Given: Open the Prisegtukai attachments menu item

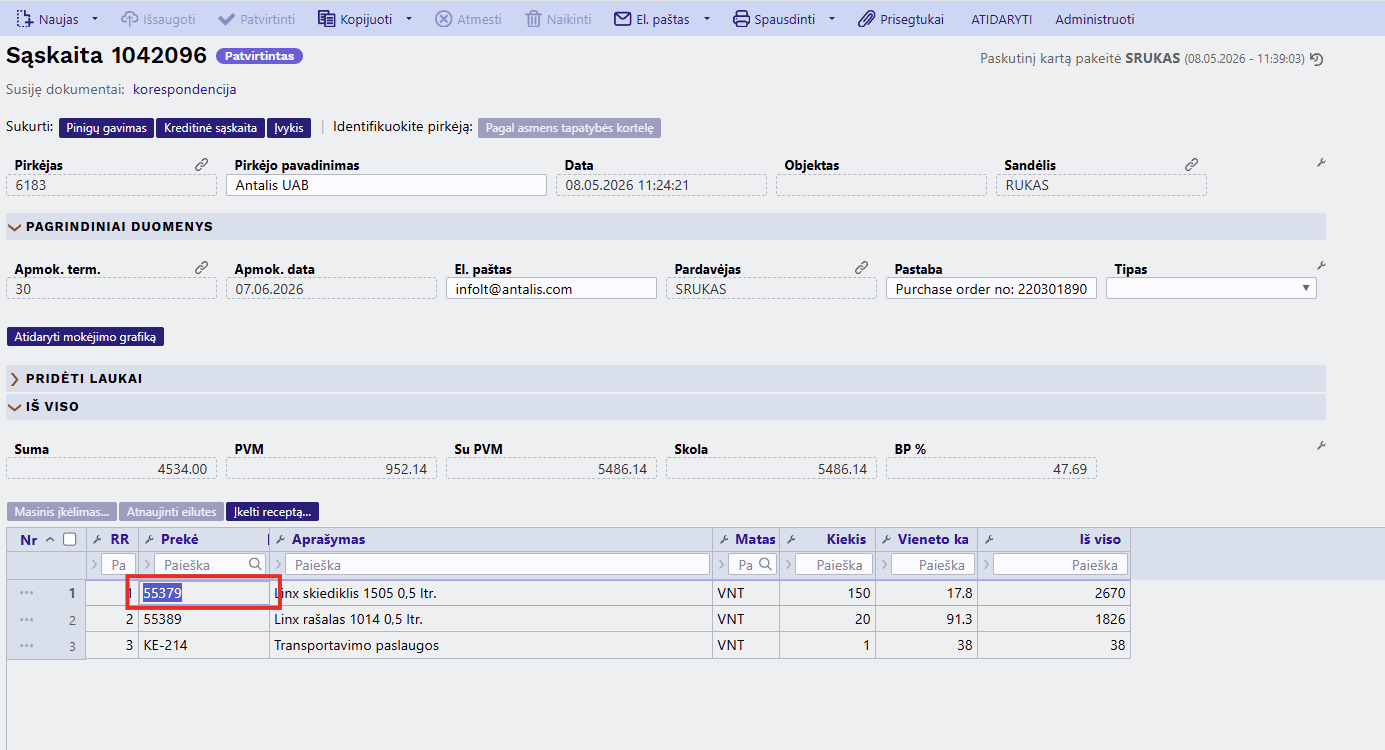Looking at the screenshot, I should pos(901,19).
